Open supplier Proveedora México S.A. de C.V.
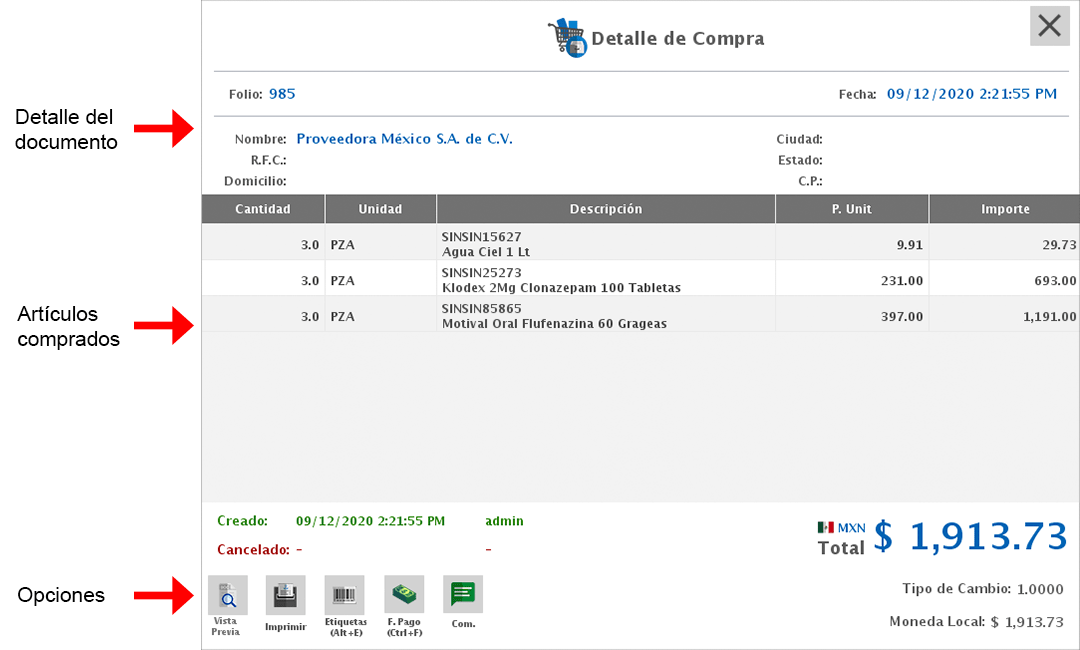 pyautogui.click(x=404, y=139)
